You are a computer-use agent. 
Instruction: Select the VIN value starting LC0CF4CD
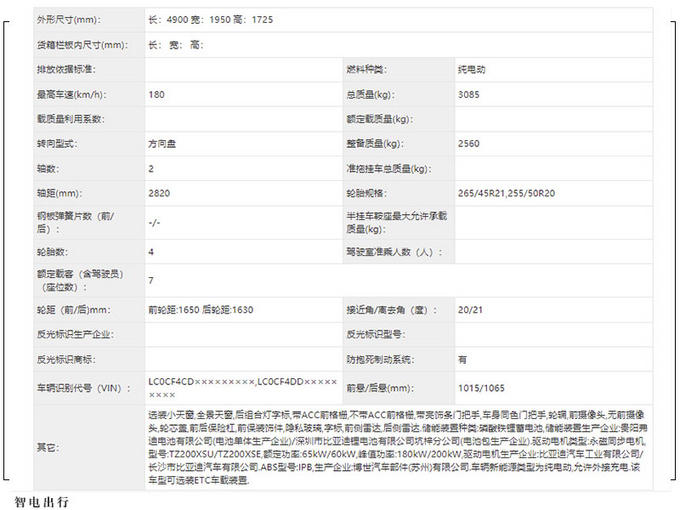(243, 388)
